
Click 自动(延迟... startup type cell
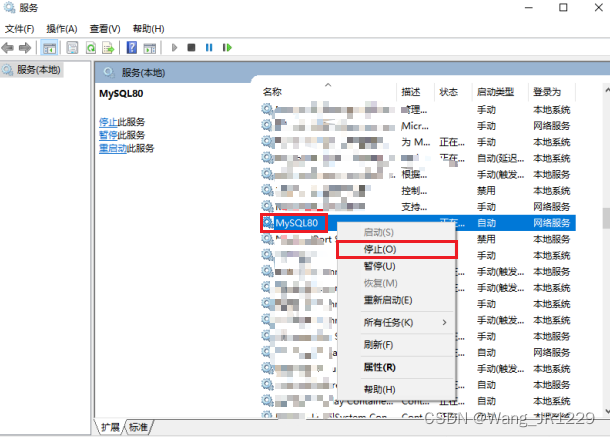501,158
